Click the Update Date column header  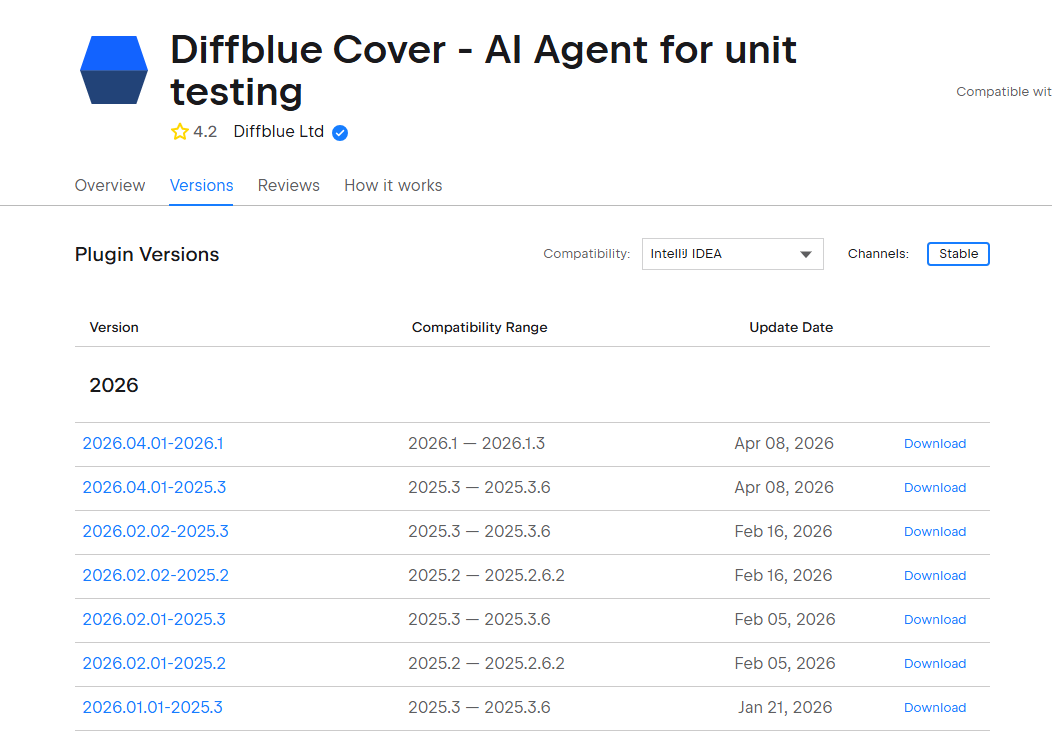pyautogui.click(x=791, y=327)
